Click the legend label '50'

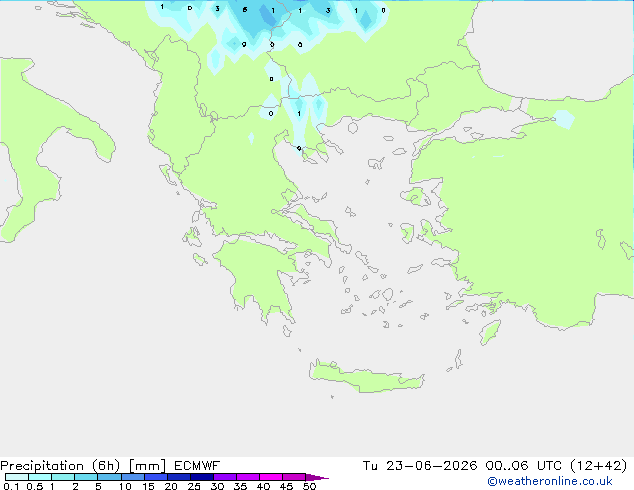[309, 486]
